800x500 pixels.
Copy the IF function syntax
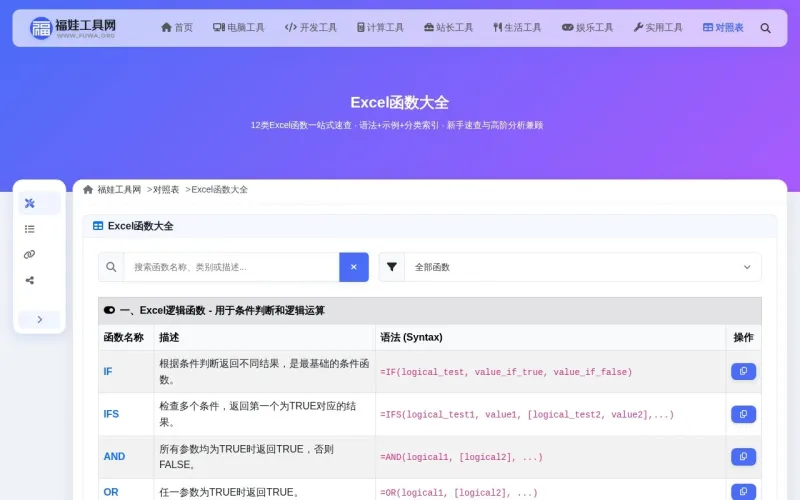click(743, 371)
